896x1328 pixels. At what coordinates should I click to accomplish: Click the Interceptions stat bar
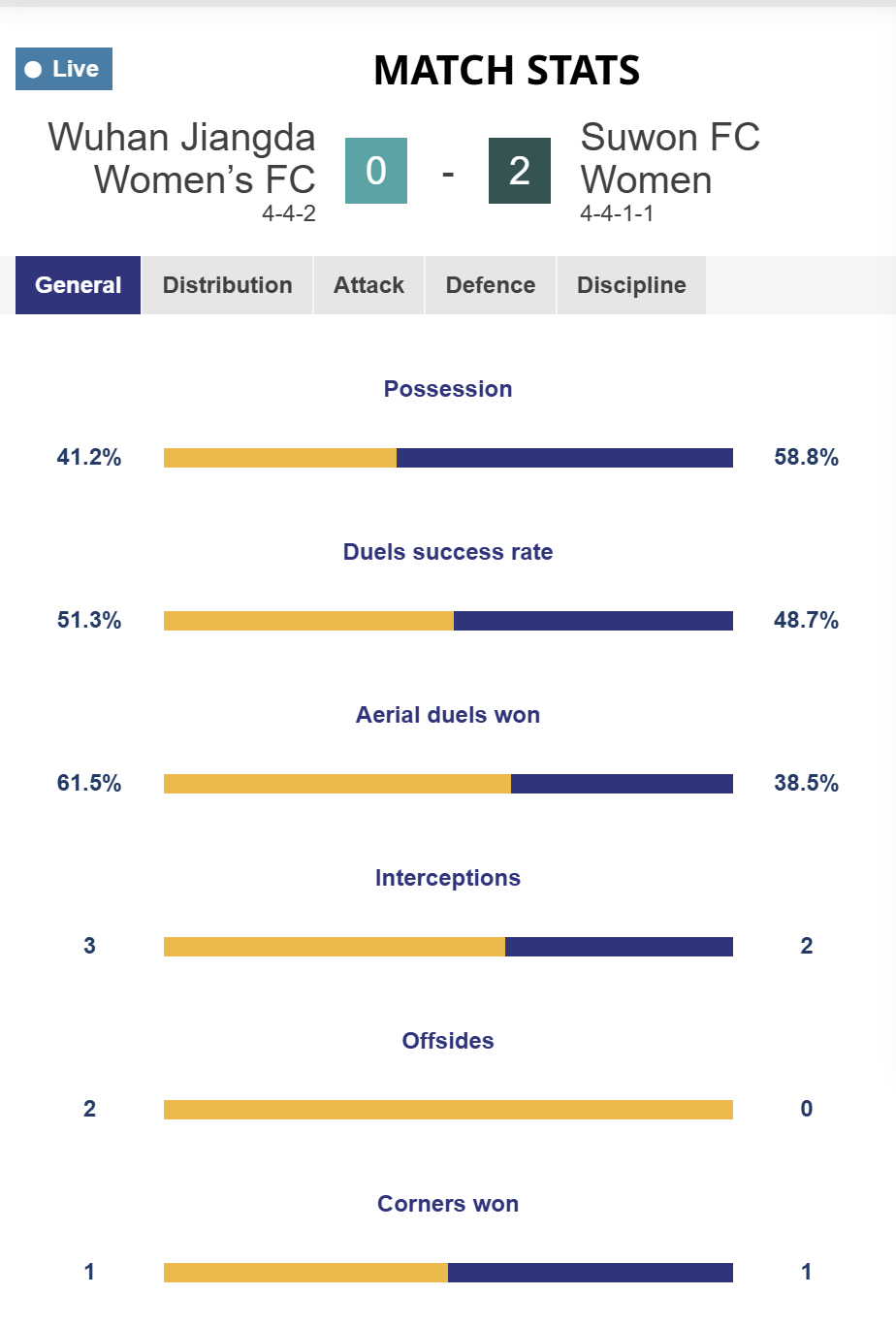coord(448,947)
